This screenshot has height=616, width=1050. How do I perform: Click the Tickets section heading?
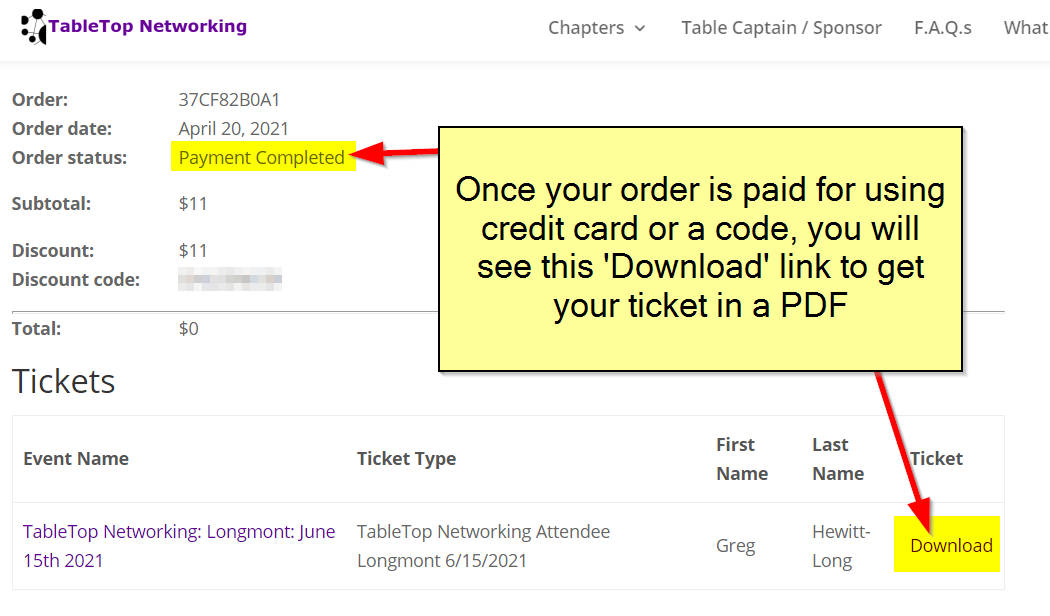(64, 381)
